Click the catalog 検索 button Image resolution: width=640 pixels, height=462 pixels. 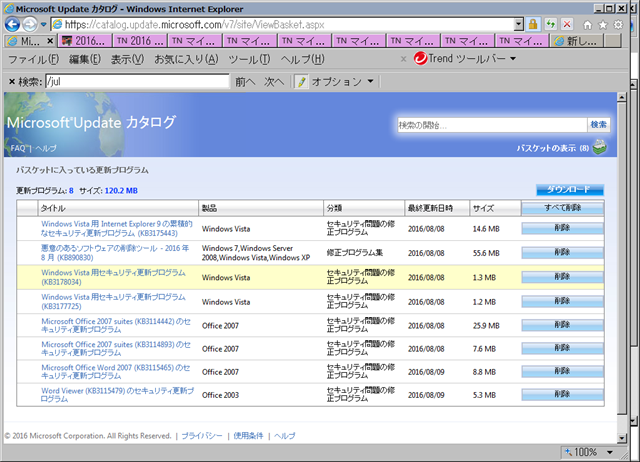(598, 125)
